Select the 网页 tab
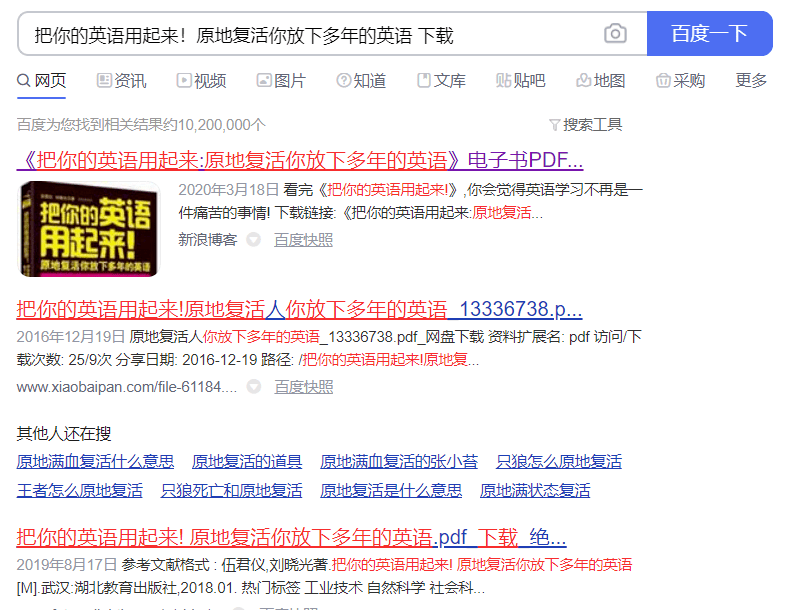This screenshot has height=610, width=790. coord(41,81)
